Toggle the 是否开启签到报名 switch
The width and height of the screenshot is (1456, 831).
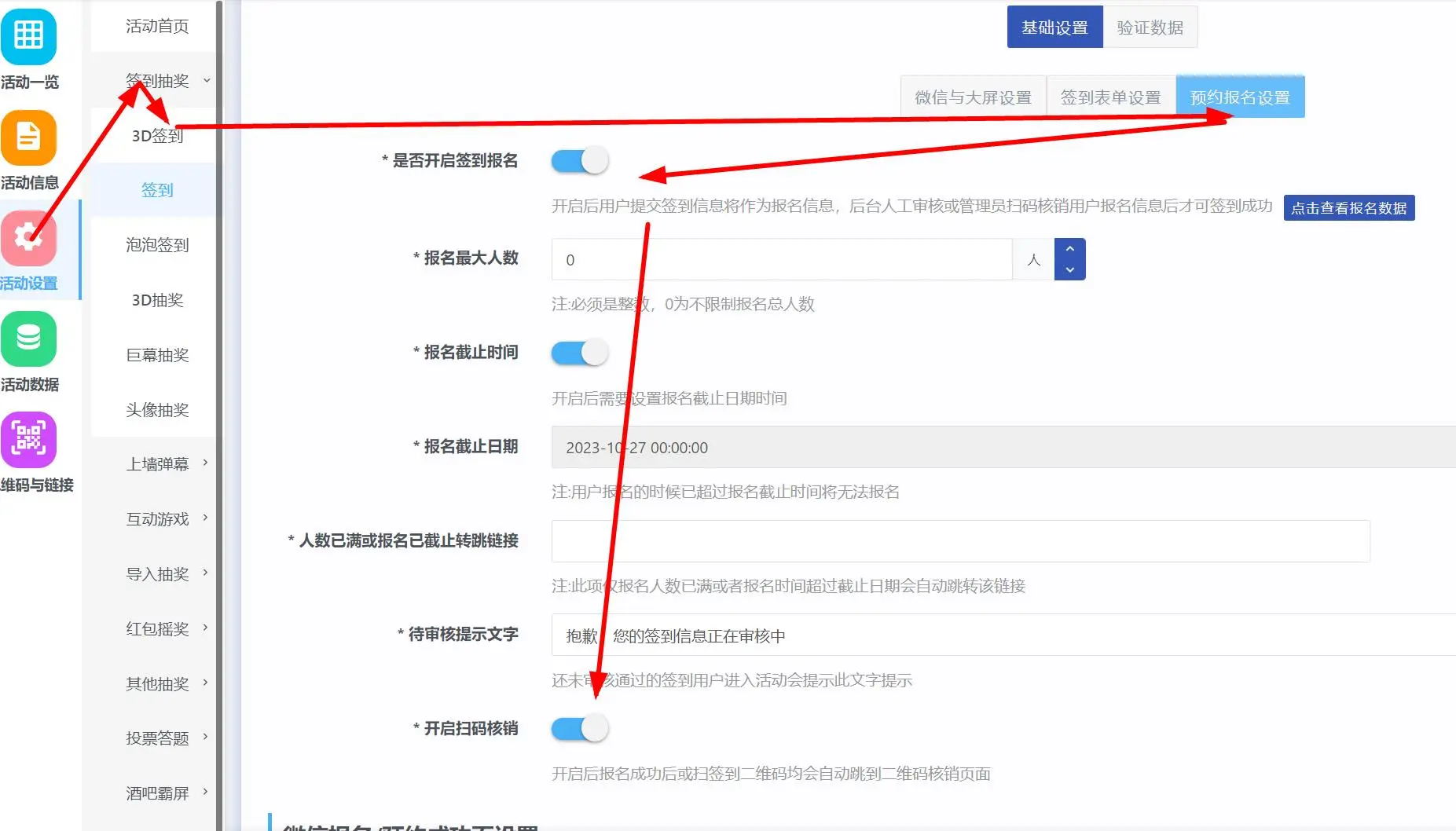[x=580, y=161]
